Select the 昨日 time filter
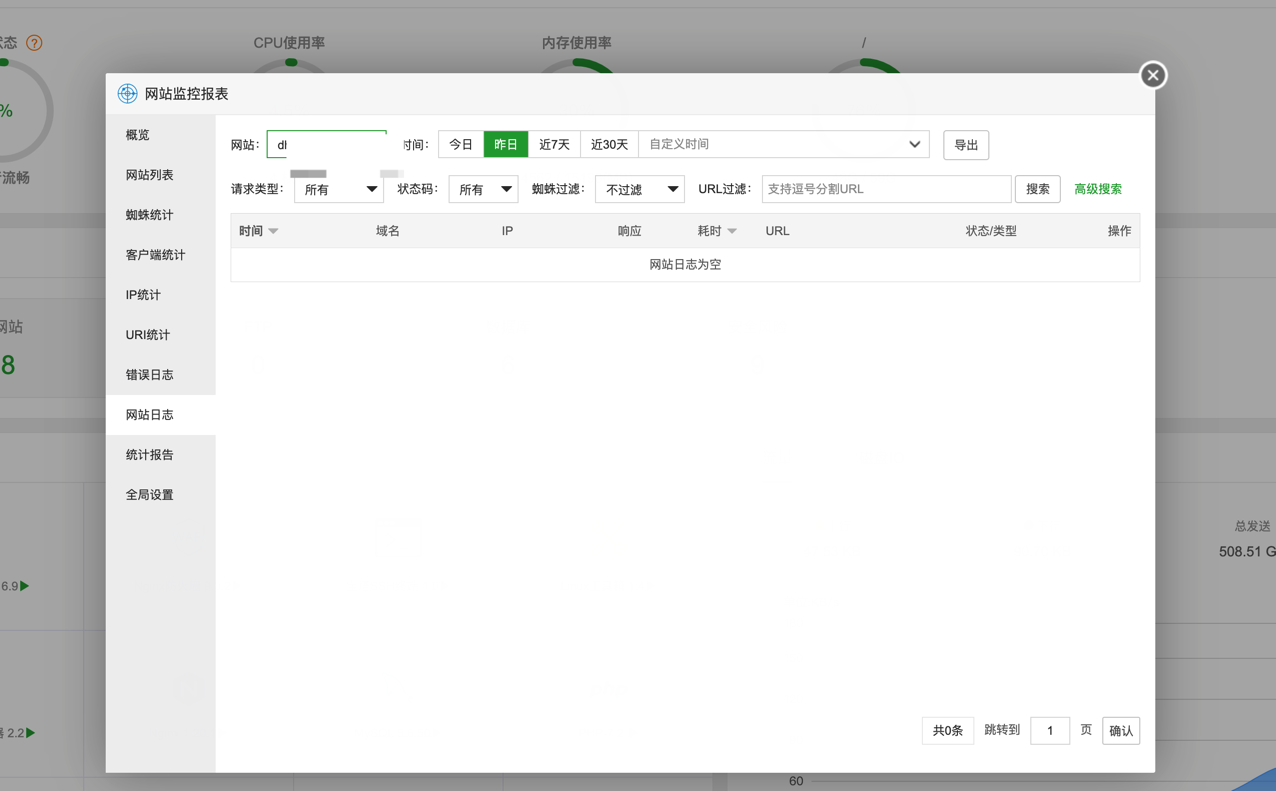The height and width of the screenshot is (791, 1276). tap(506, 144)
